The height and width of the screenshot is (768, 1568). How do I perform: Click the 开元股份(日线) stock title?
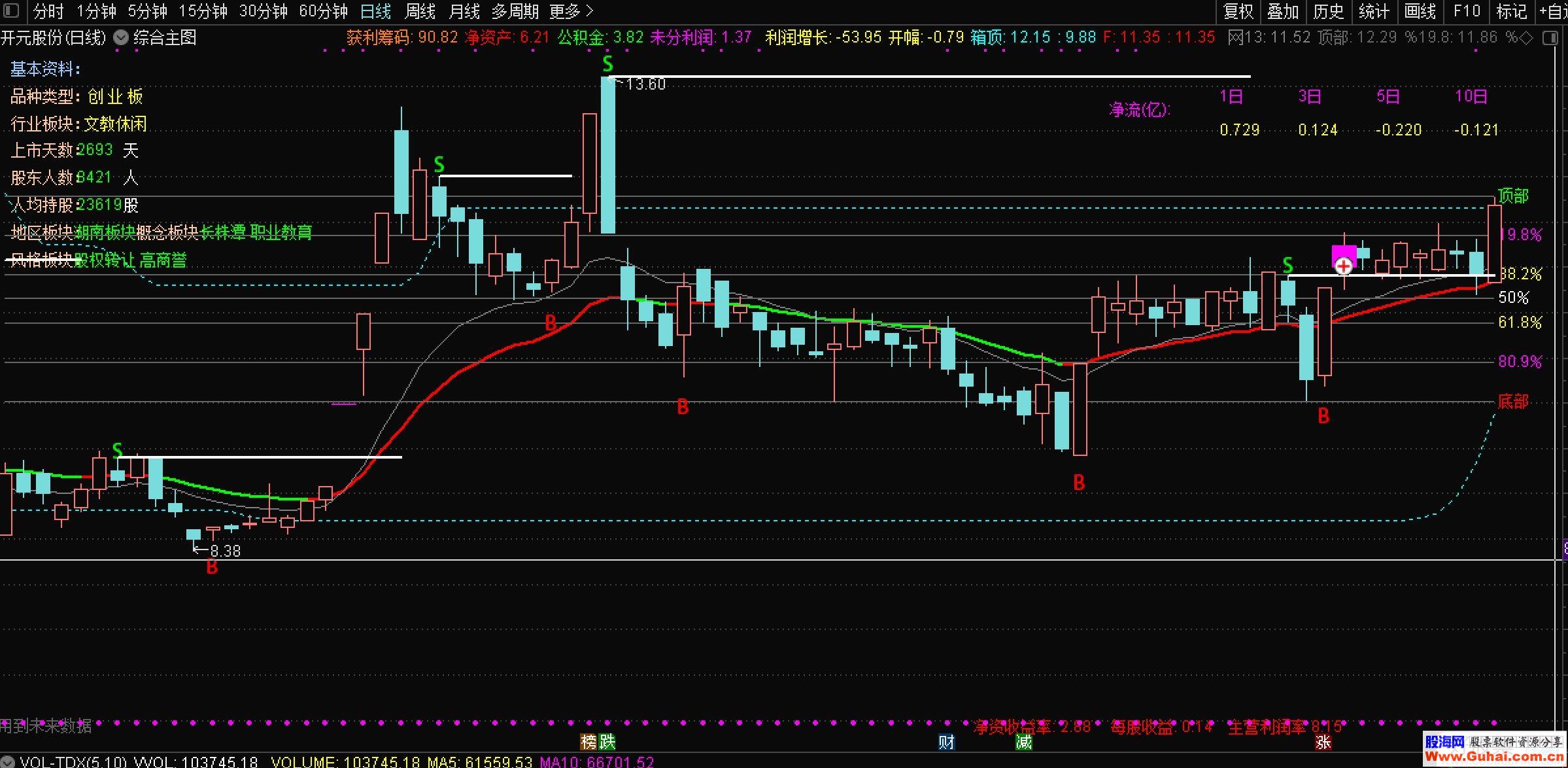tap(53, 38)
